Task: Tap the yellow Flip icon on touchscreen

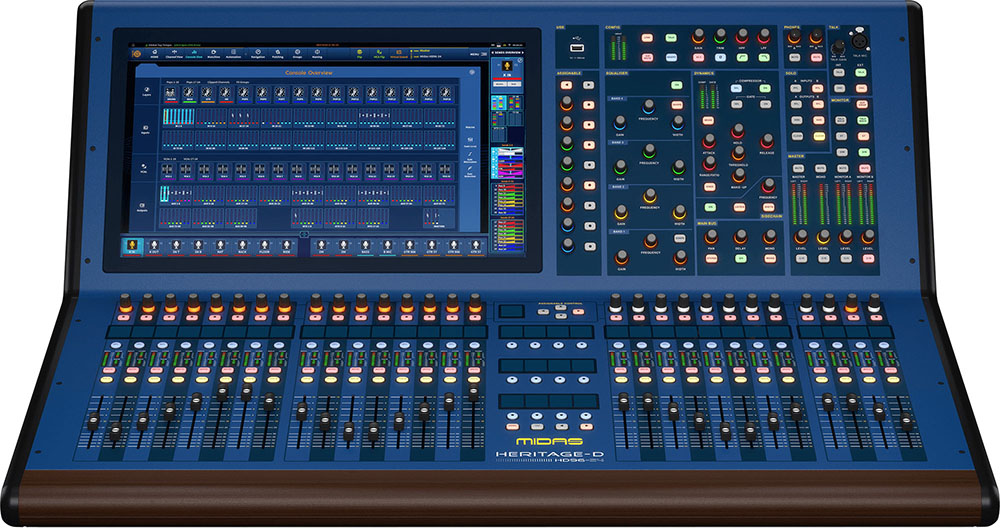Action: 360,53
